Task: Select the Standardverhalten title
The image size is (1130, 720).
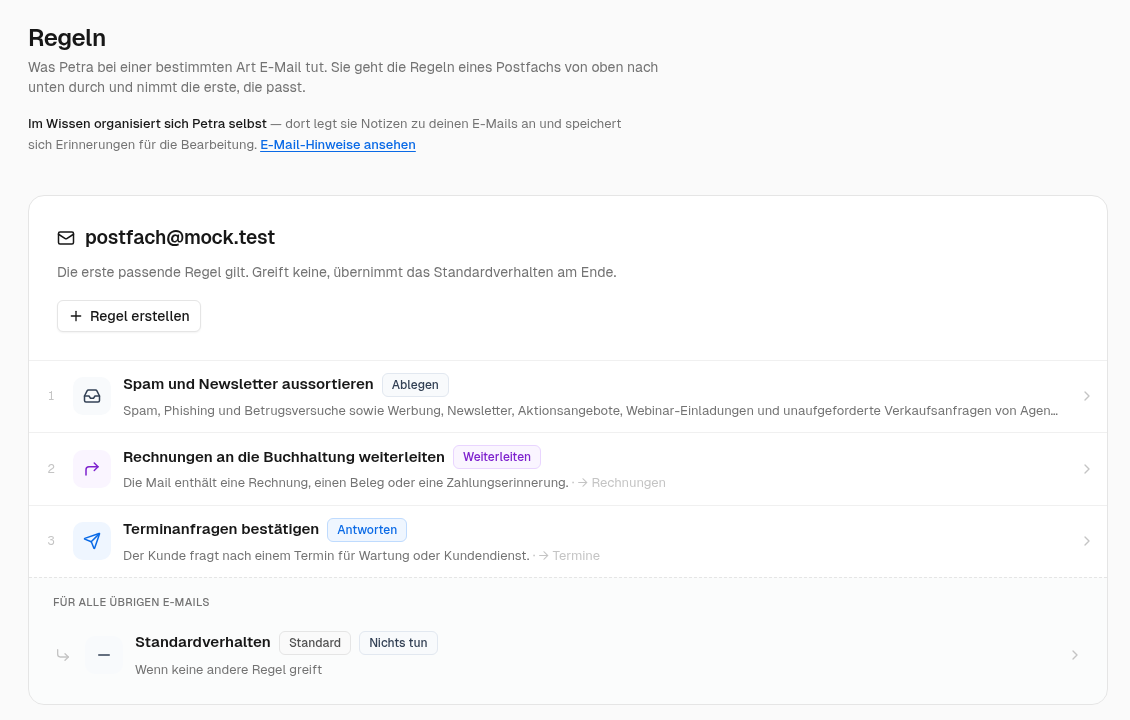Action: pyautogui.click(x=203, y=642)
